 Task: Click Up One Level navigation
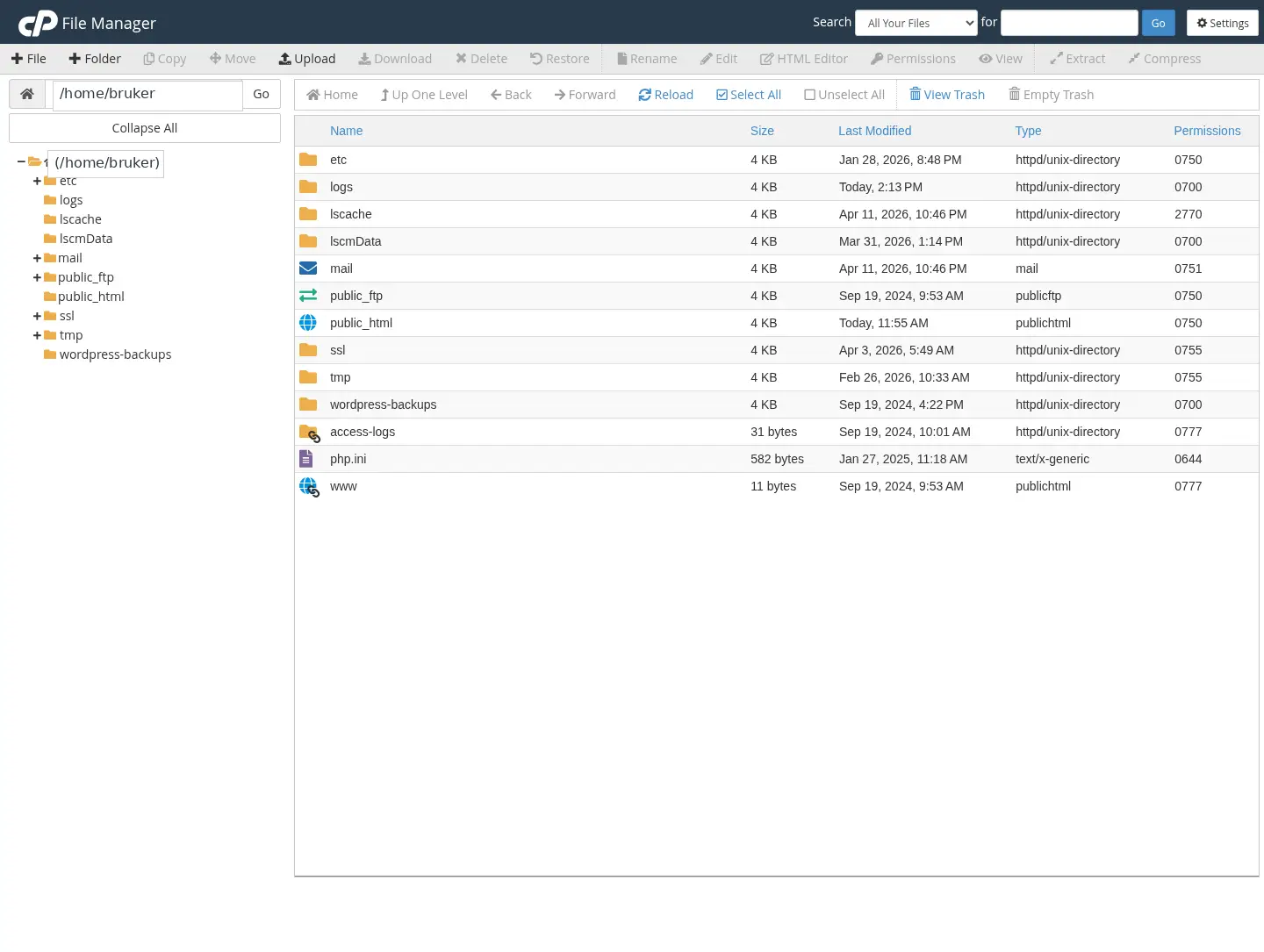pos(424,94)
